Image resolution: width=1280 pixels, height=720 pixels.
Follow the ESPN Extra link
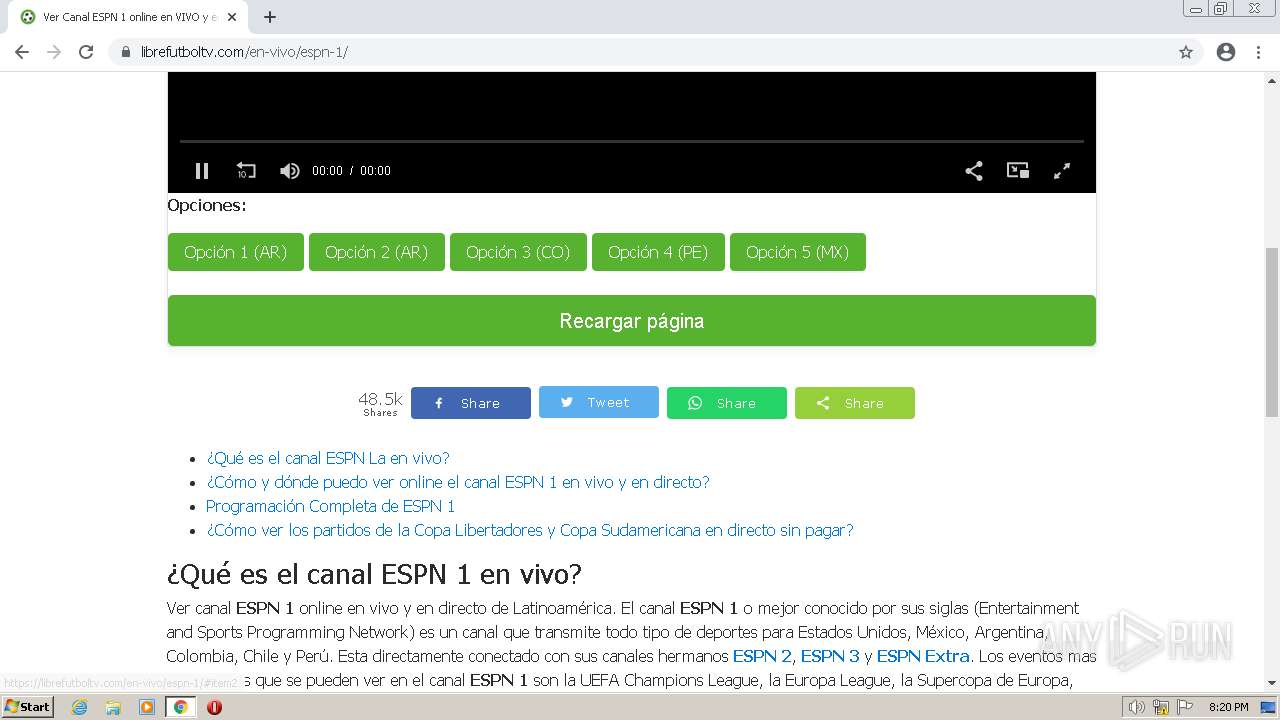click(x=923, y=656)
